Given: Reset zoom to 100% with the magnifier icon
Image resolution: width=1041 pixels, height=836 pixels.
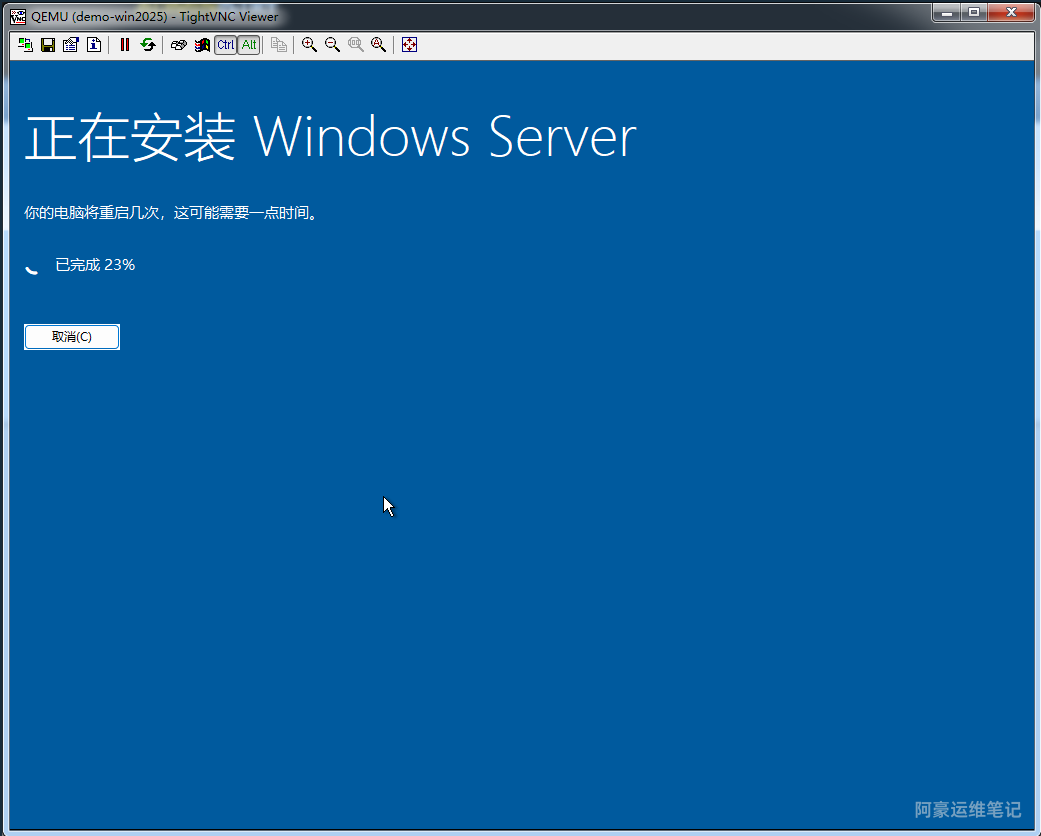Looking at the screenshot, I should (355, 45).
